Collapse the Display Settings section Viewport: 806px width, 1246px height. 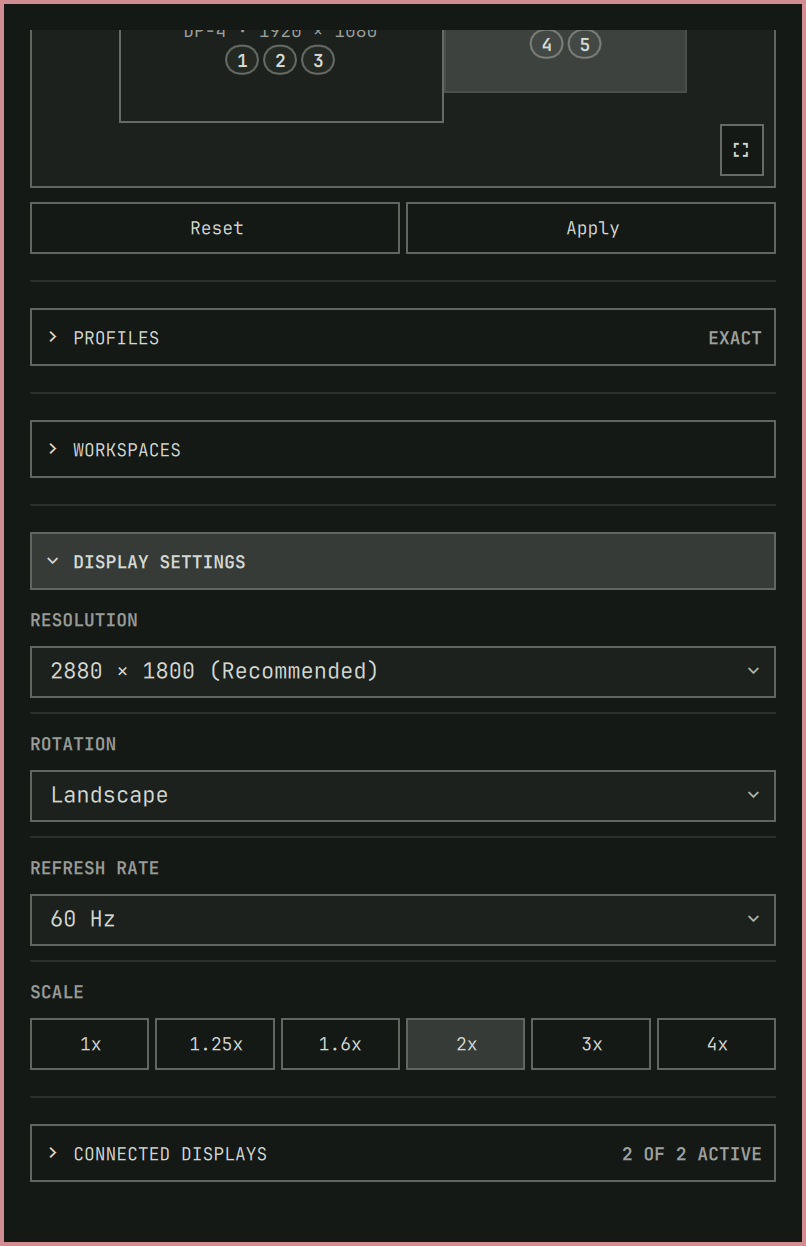coord(403,561)
